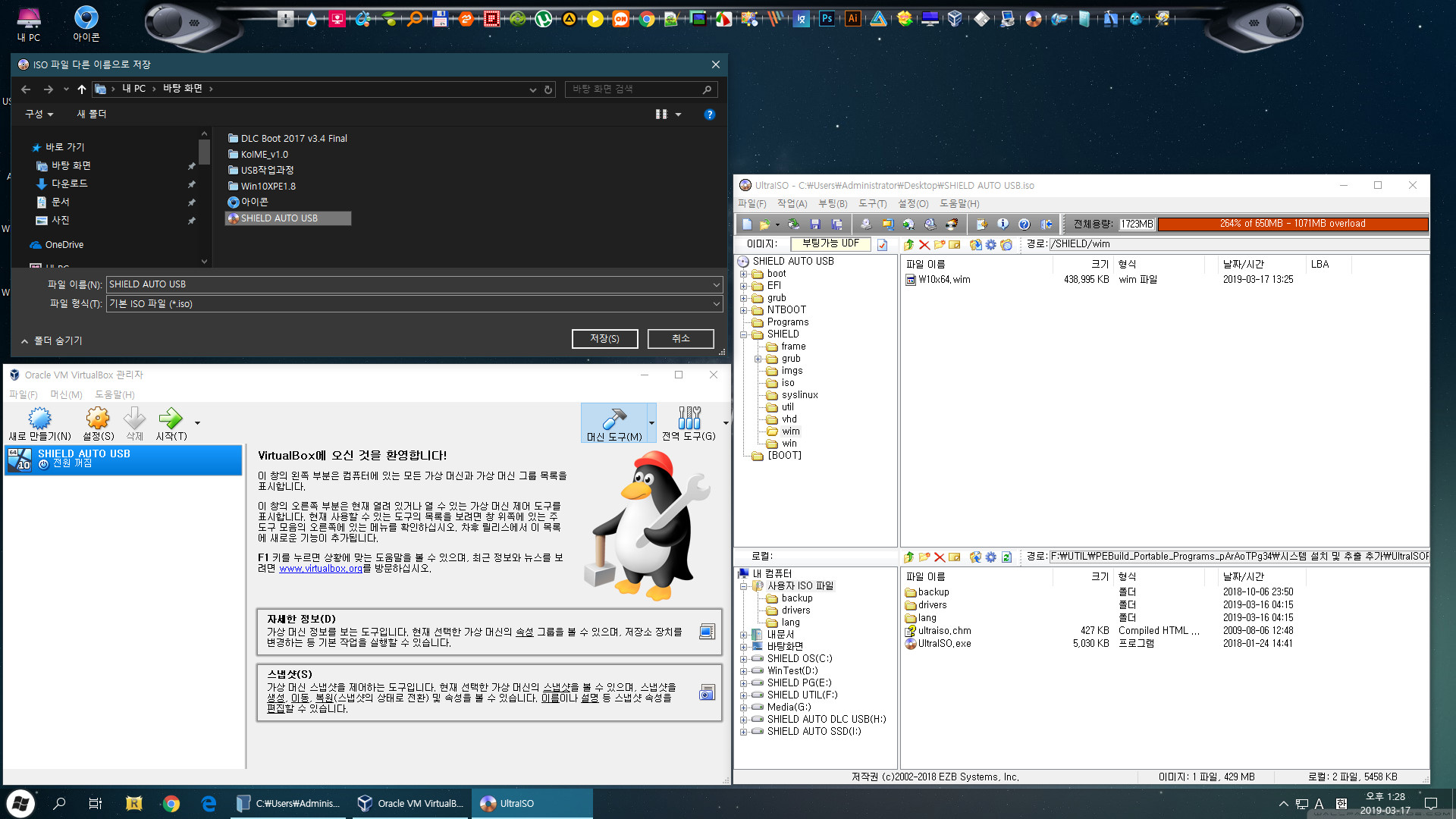Open the 파일 이름 combo box dropdown
Image resolution: width=1456 pixels, height=819 pixels.
[x=716, y=285]
